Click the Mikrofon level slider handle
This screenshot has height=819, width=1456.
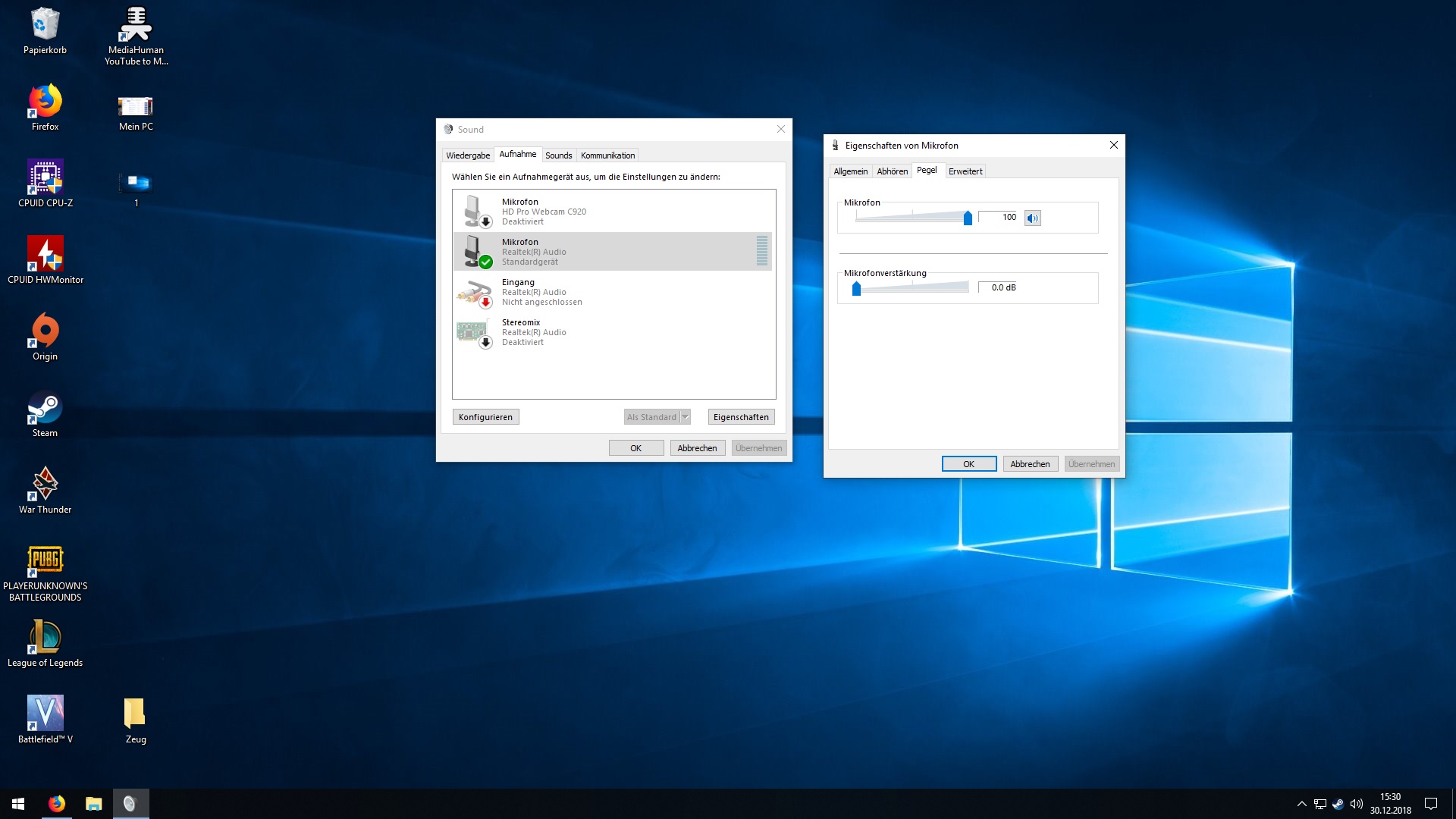pos(968,218)
